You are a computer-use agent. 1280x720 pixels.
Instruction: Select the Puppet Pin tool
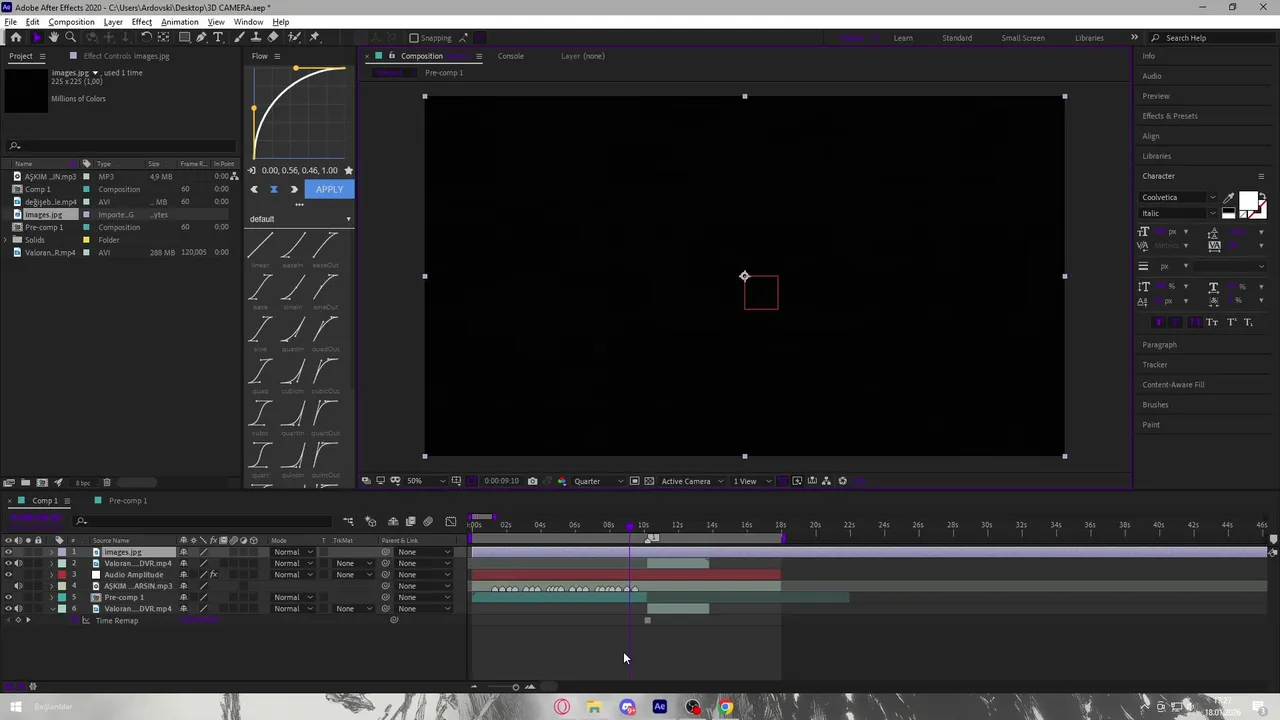315,38
